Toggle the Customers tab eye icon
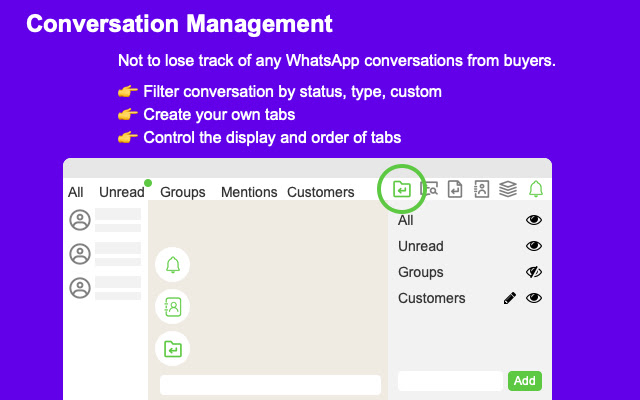Image resolution: width=640 pixels, height=400 pixels. point(534,298)
